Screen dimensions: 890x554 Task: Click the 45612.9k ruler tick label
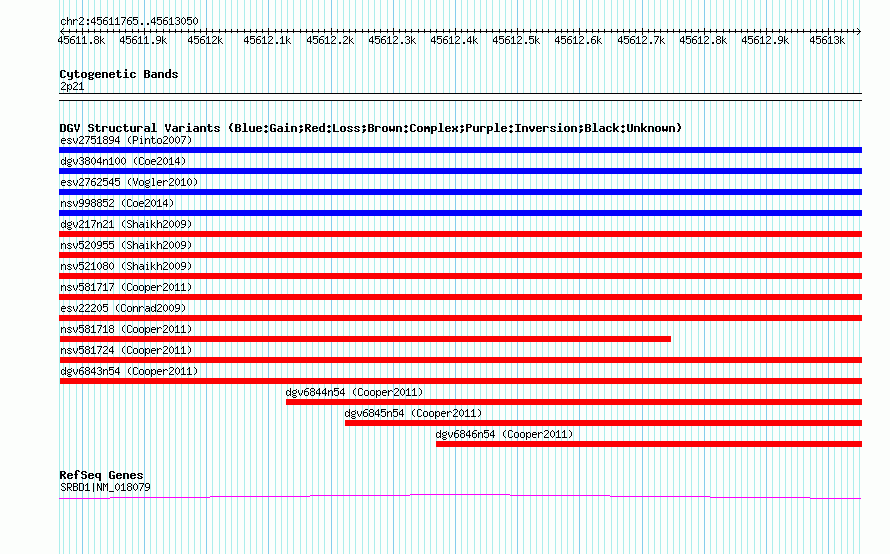765,40
